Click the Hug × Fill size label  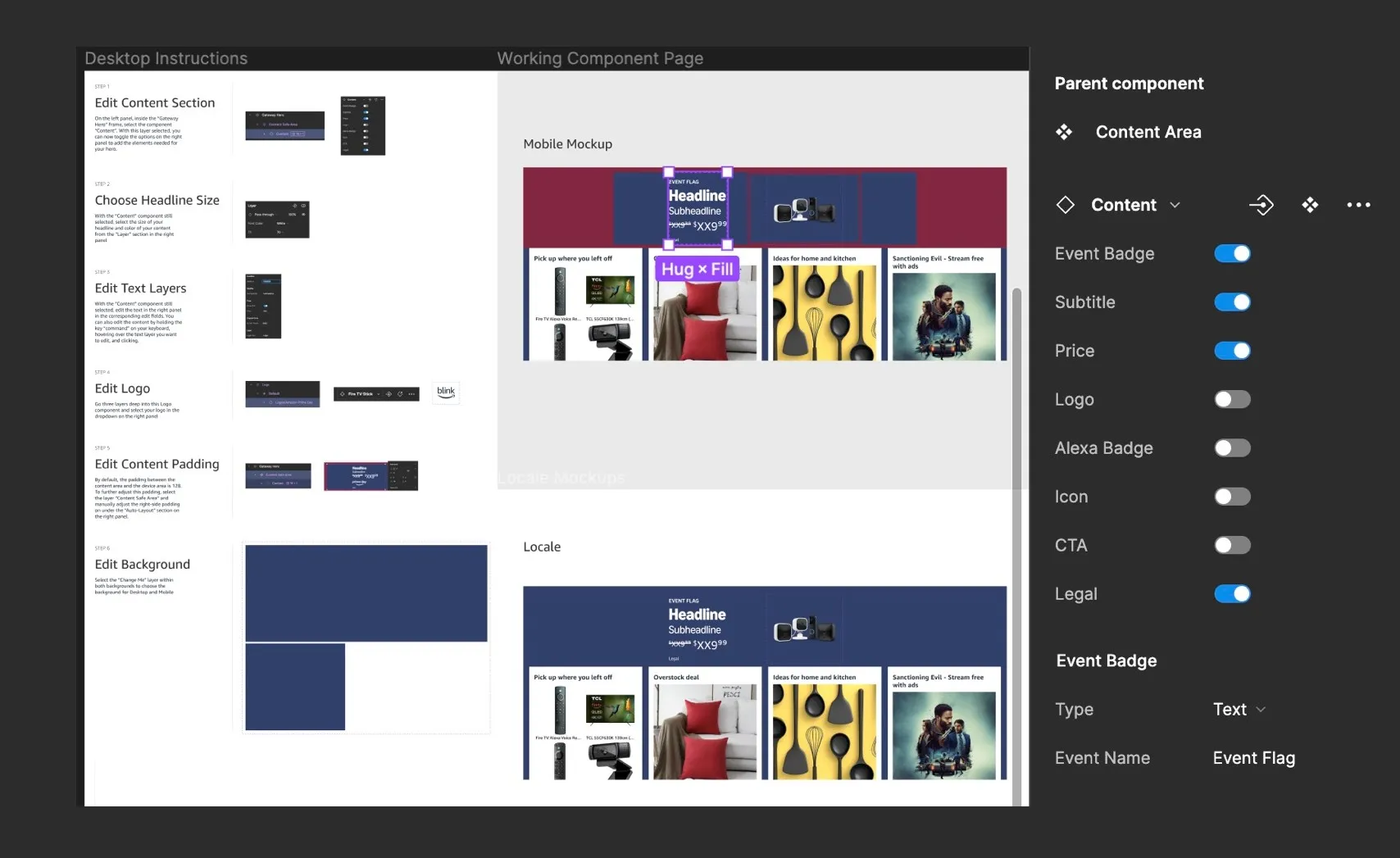click(697, 269)
